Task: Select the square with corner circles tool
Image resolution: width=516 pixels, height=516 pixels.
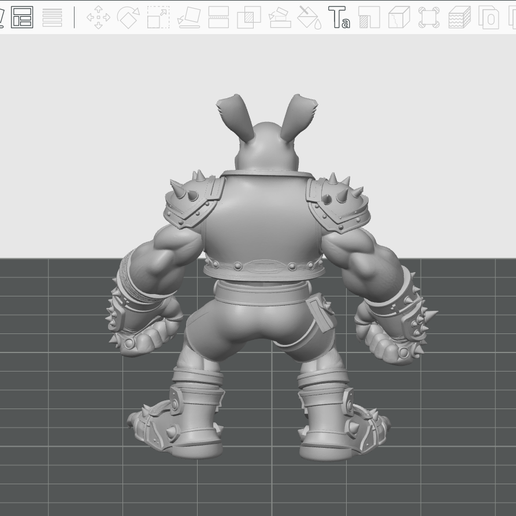Action: [429, 17]
